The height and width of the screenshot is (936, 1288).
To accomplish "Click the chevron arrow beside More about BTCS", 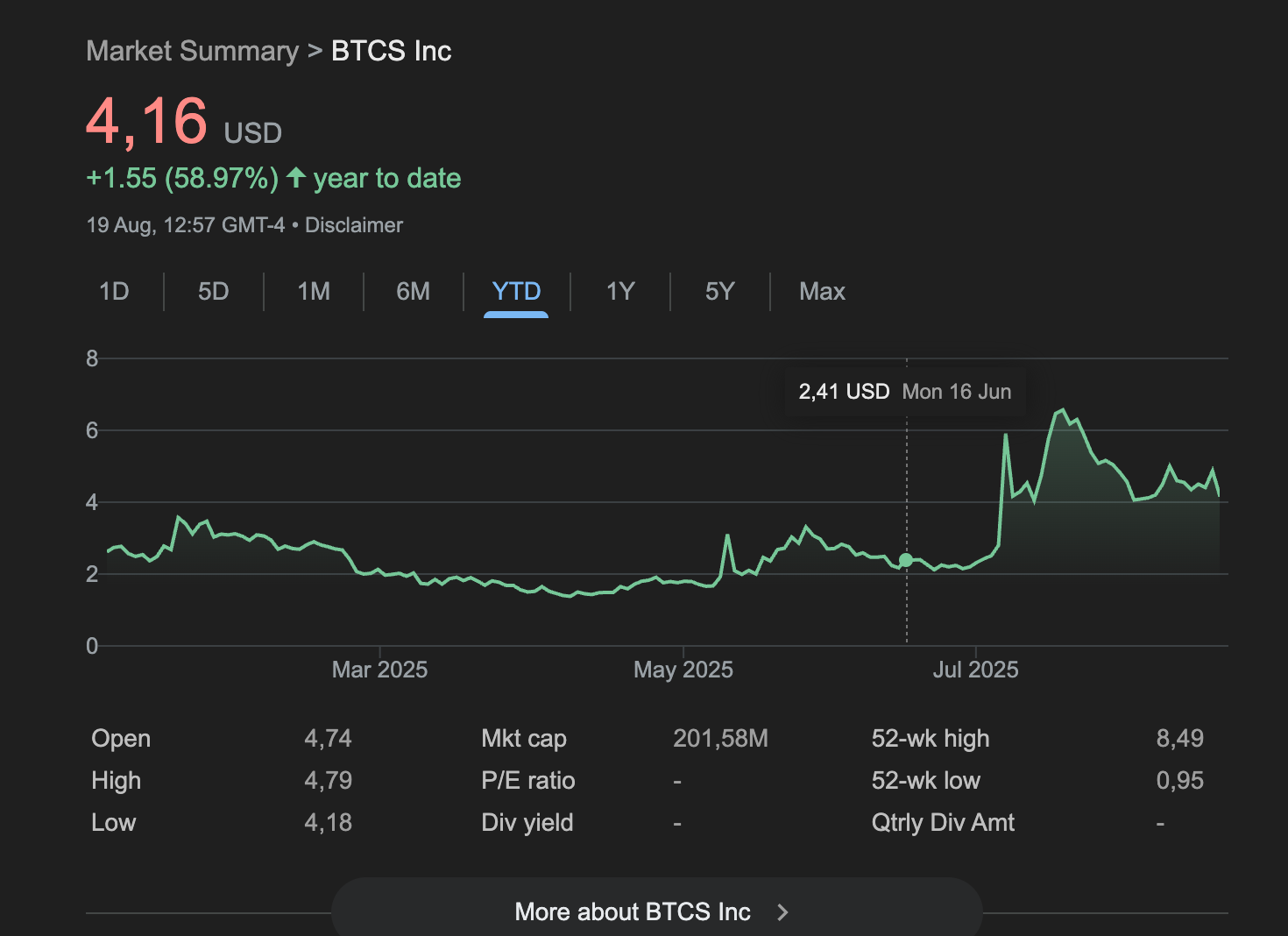I will (782, 912).
